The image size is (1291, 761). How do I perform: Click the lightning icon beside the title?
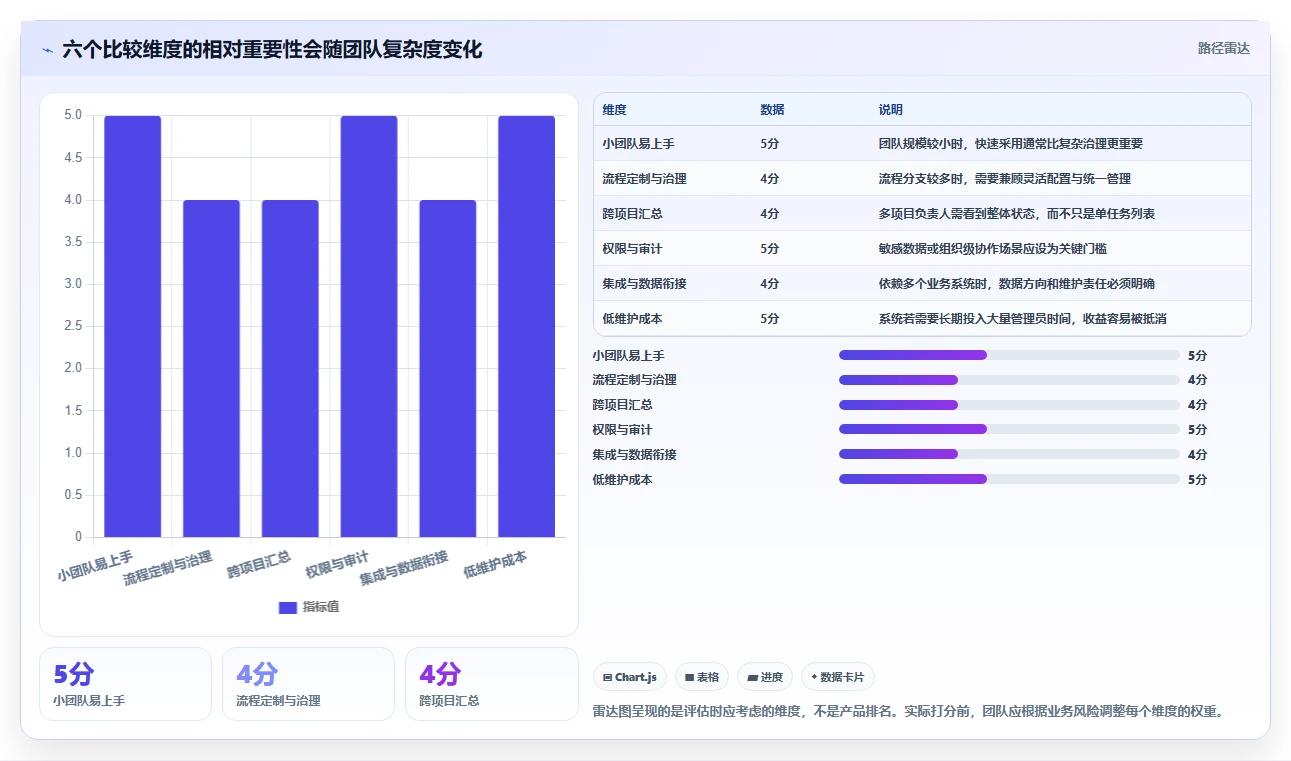tap(48, 50)
